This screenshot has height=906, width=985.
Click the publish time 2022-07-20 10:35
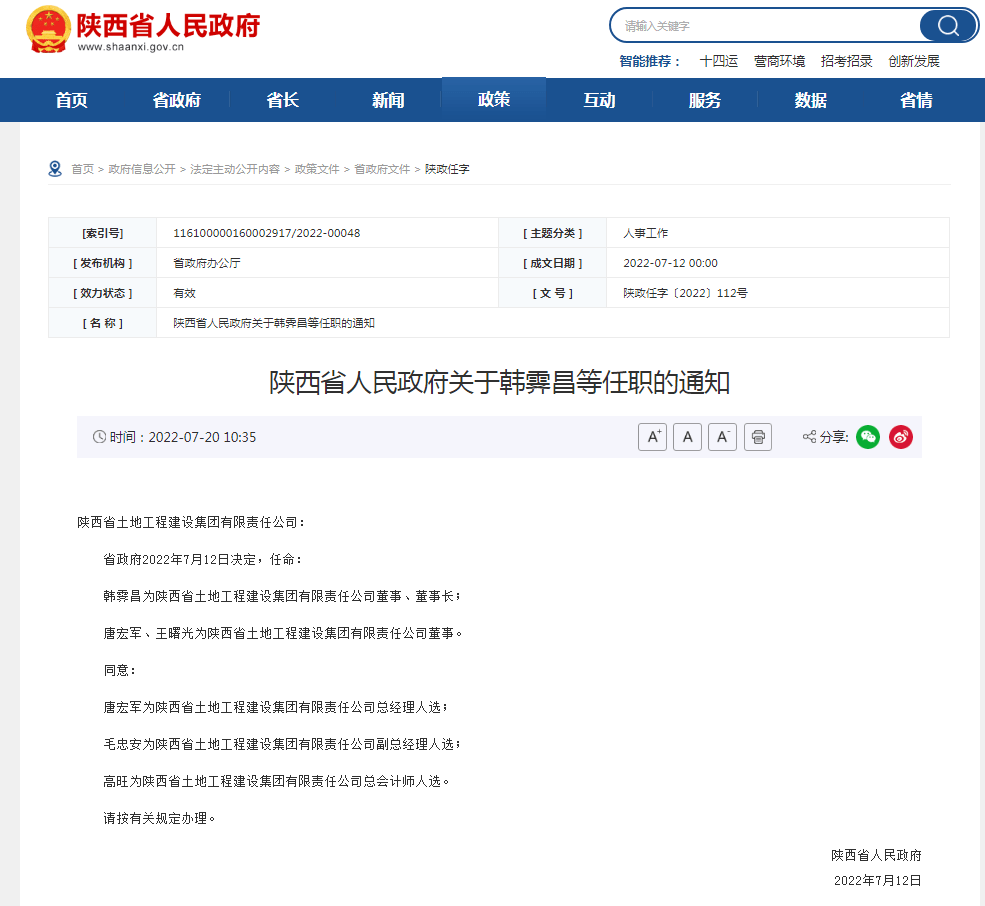(x=202, y=437)
